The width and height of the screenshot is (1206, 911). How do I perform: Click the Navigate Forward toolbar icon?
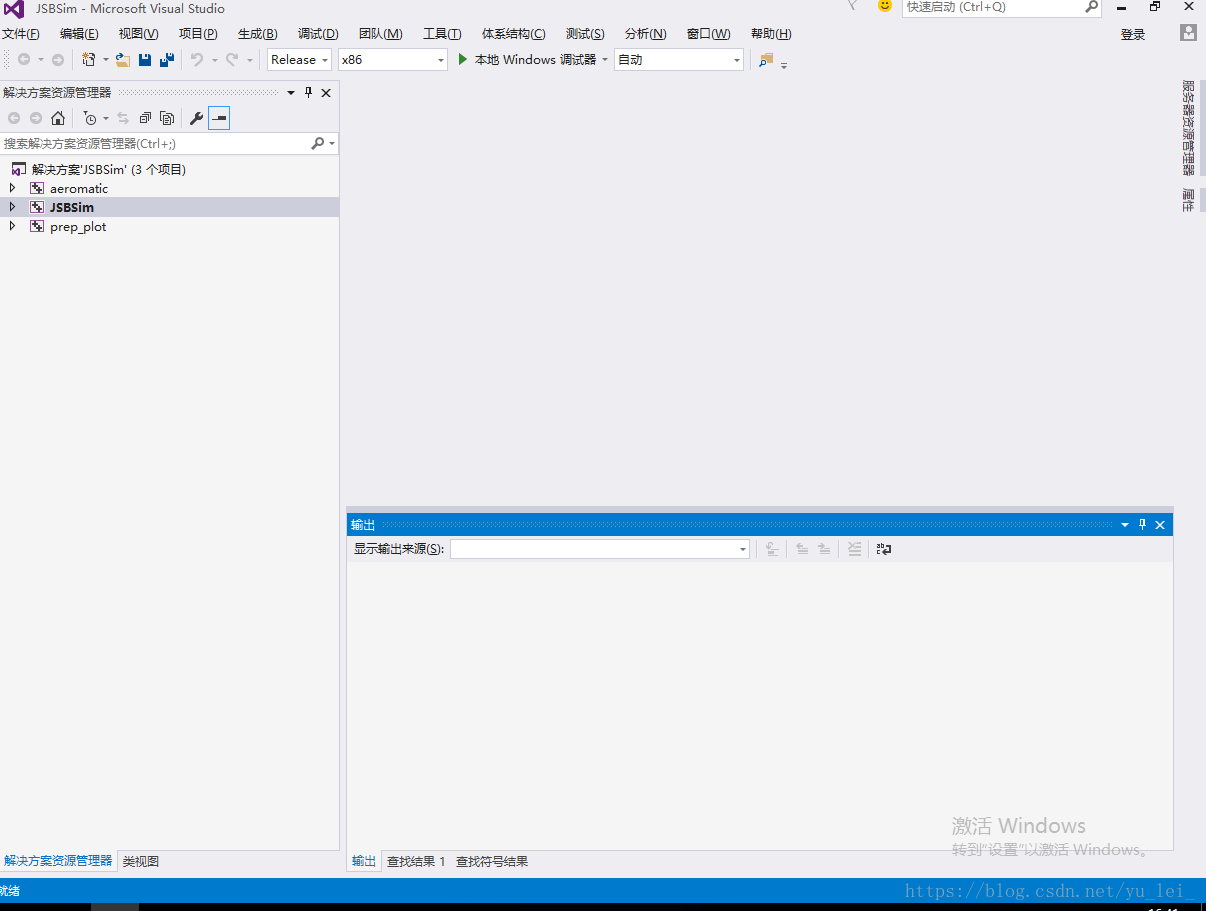click(x=58, y=60)
